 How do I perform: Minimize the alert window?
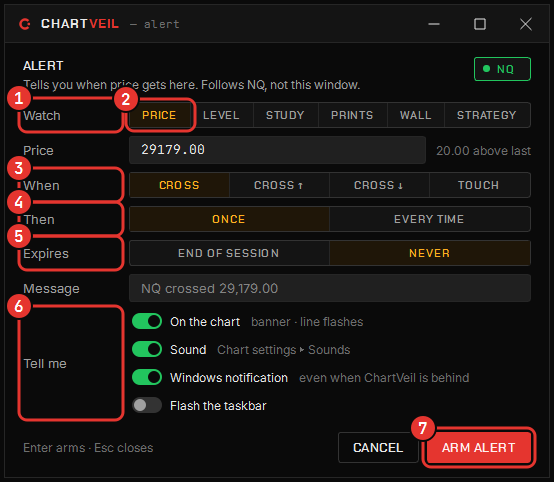[434, 24]
